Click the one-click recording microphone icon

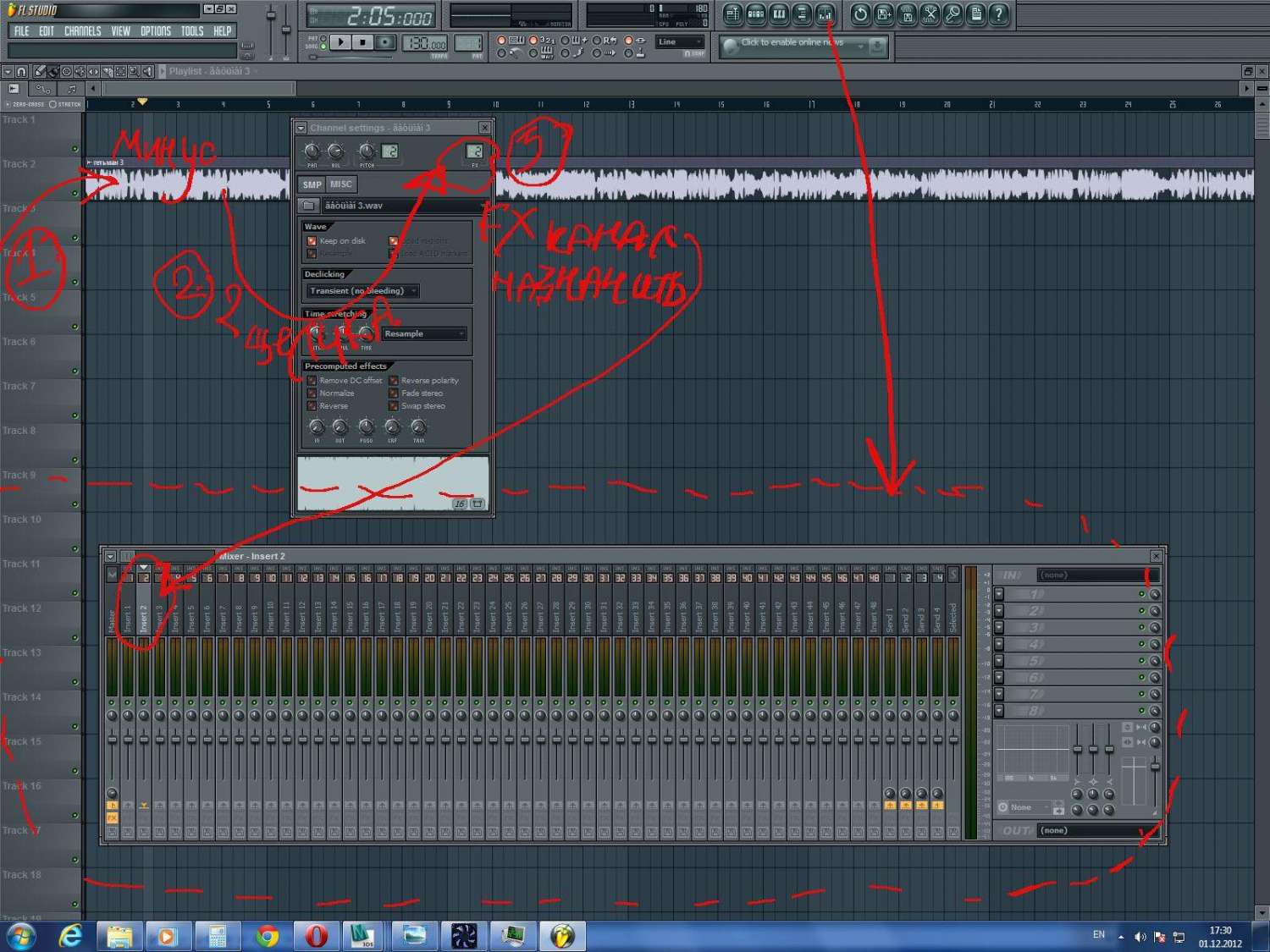(952, 14)
